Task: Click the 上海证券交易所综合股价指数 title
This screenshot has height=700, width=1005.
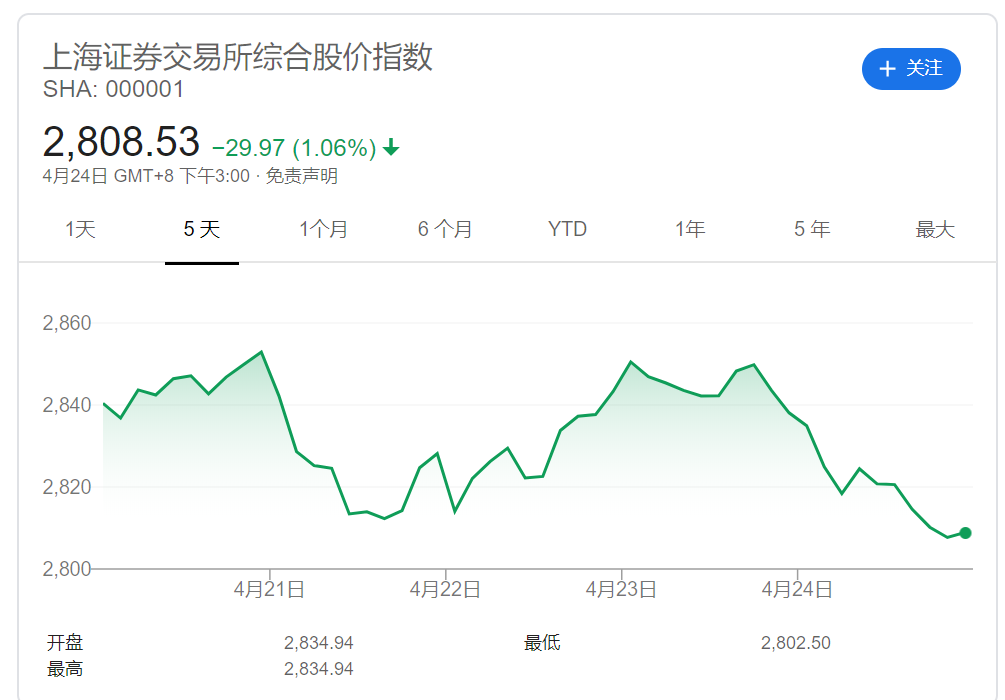Action: click(x=238, y=56)
